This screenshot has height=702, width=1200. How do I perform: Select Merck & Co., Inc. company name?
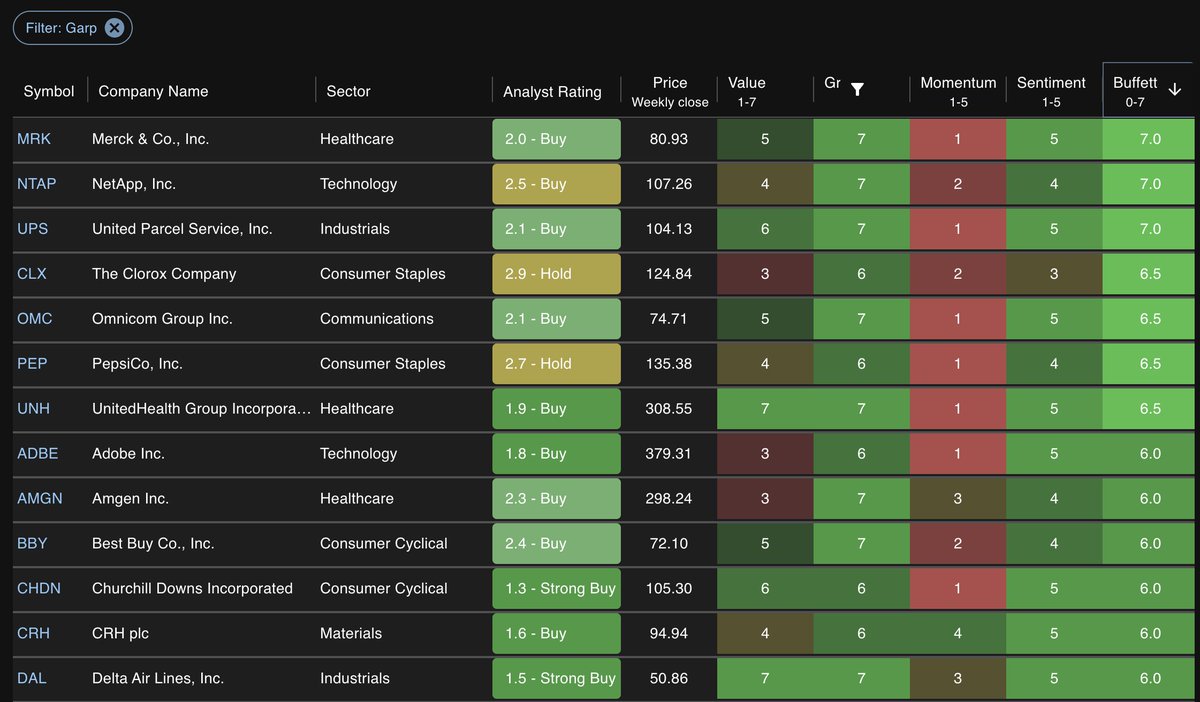tap(151, 139)
